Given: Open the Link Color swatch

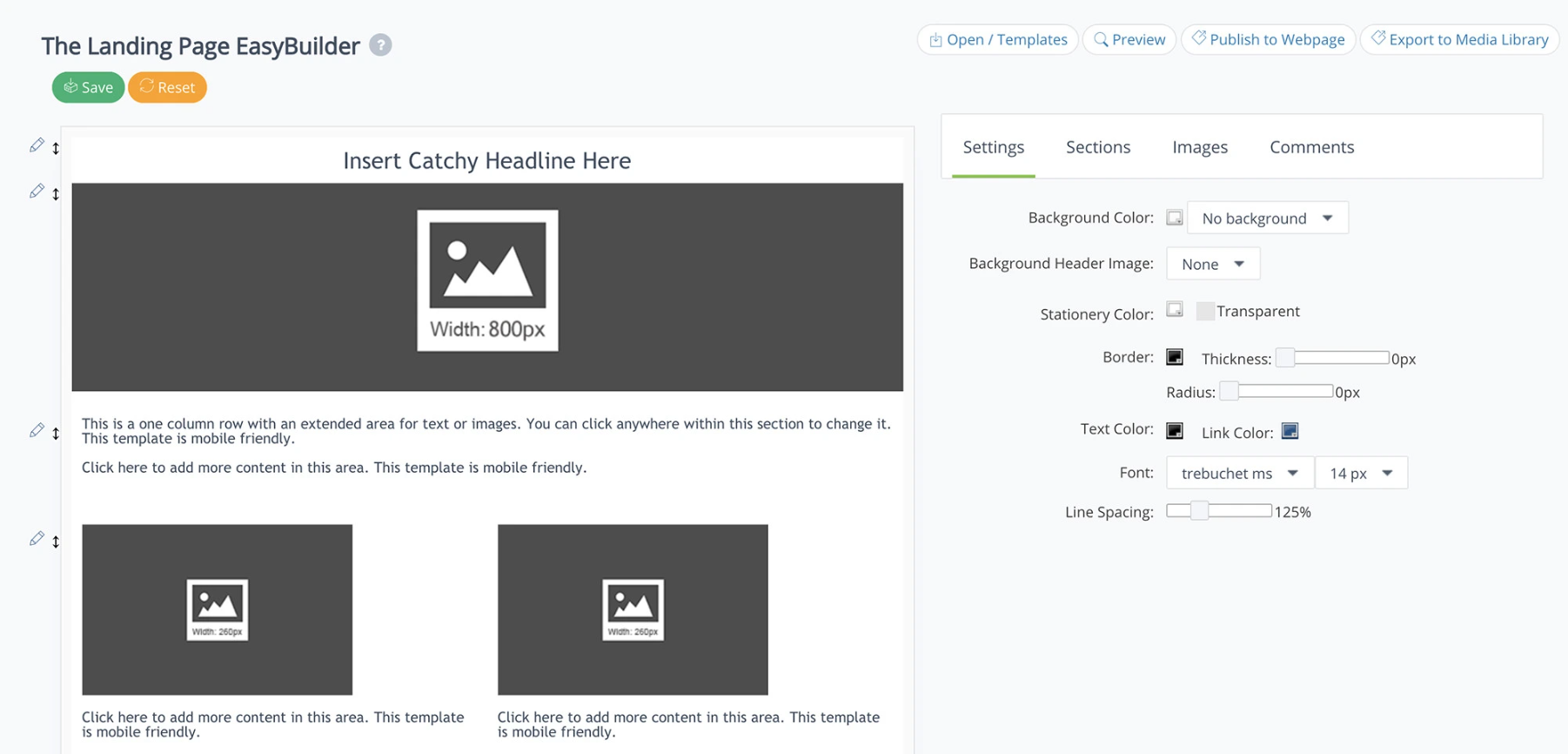Looking at the screenshot, I should pos(1290,431).
